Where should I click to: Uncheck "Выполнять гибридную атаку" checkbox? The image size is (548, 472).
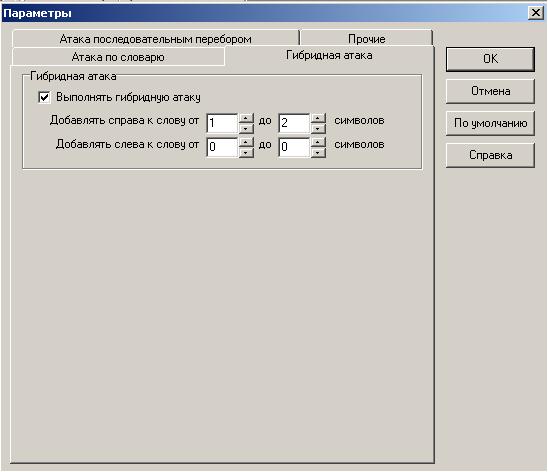44,97
